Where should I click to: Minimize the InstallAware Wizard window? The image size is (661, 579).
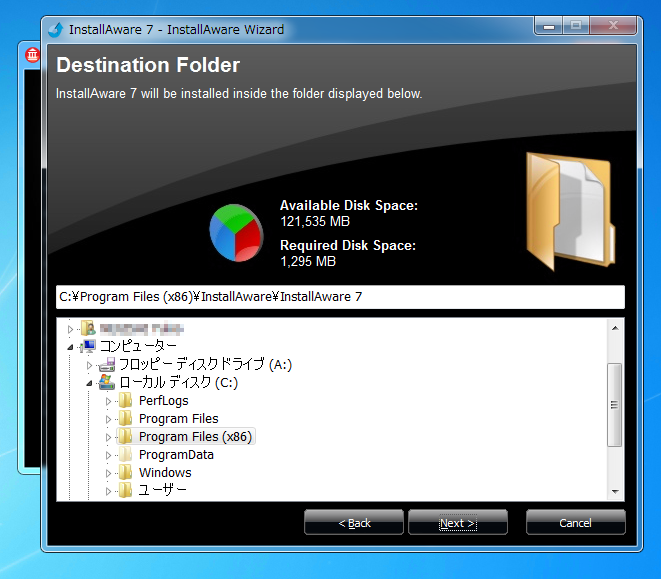[x=549, y=26]
